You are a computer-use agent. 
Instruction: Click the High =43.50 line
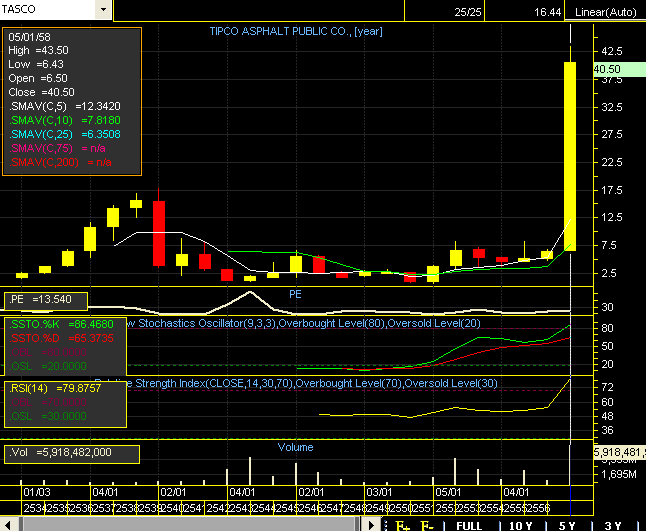[x=38, y=50]
